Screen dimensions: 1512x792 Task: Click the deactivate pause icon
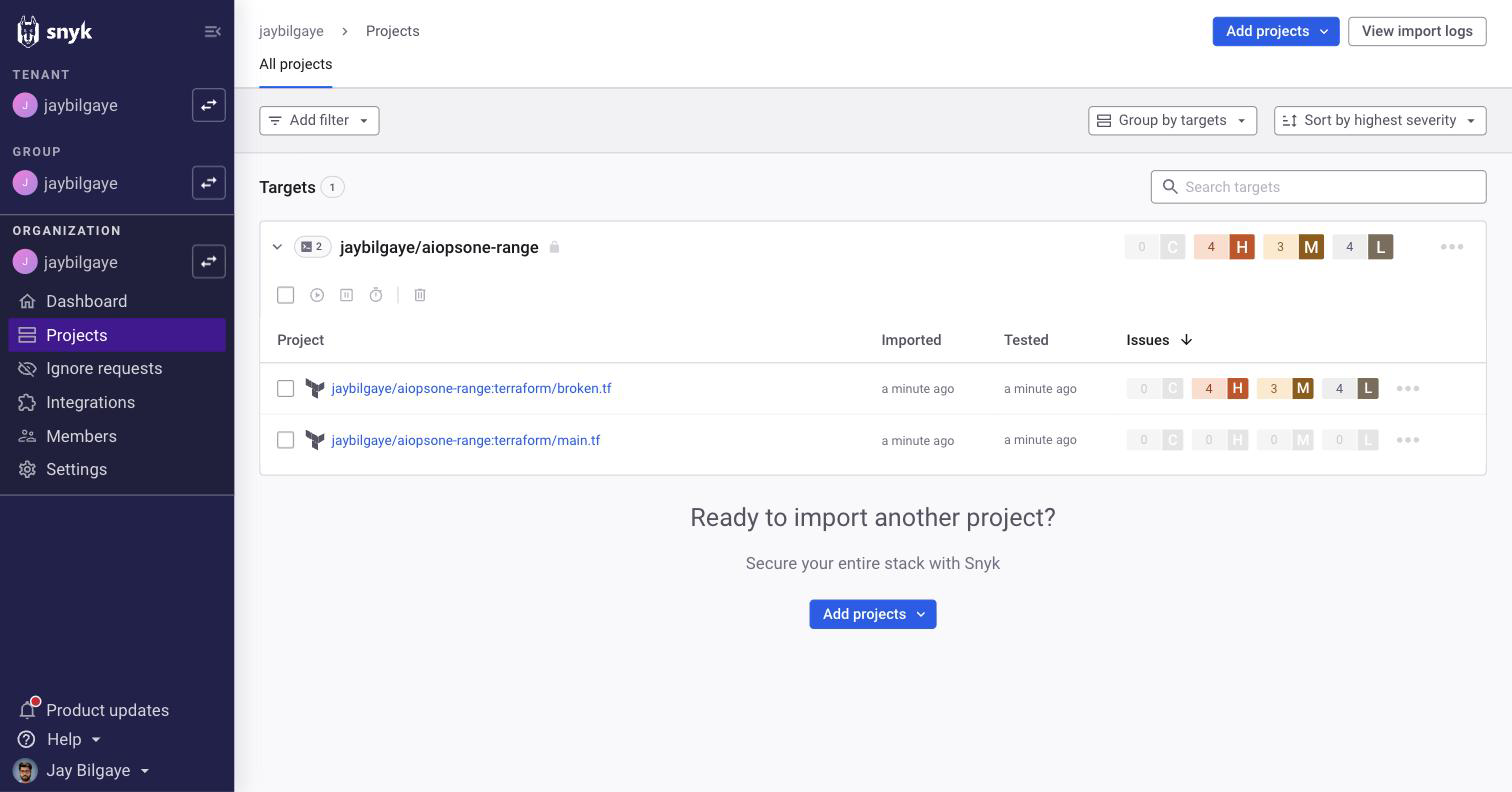(x=346, y=295)
